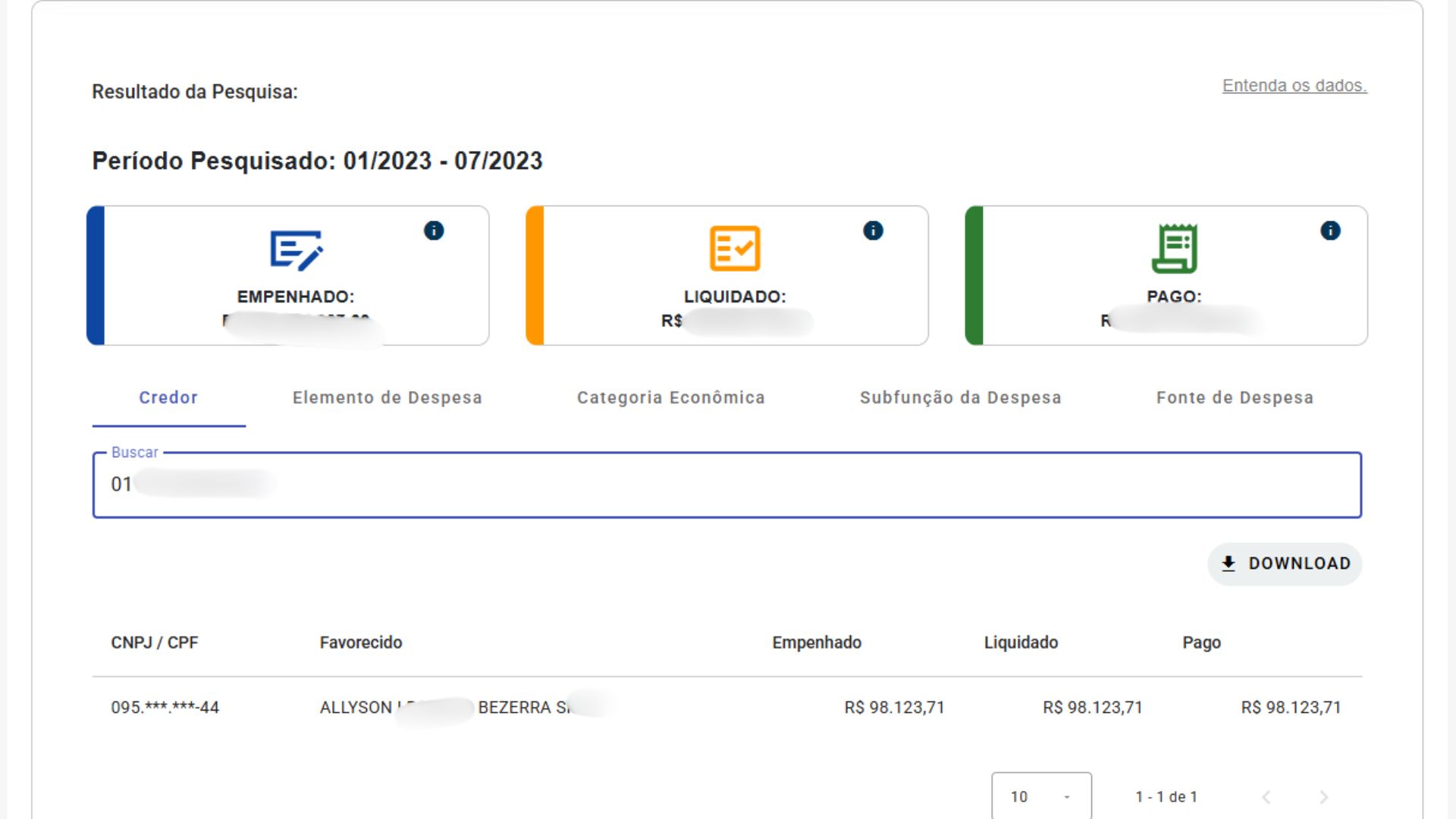Open the Fonte de Despesa tab
The height and width of the screenshot is (819, 1456).
click(1235, 398)
